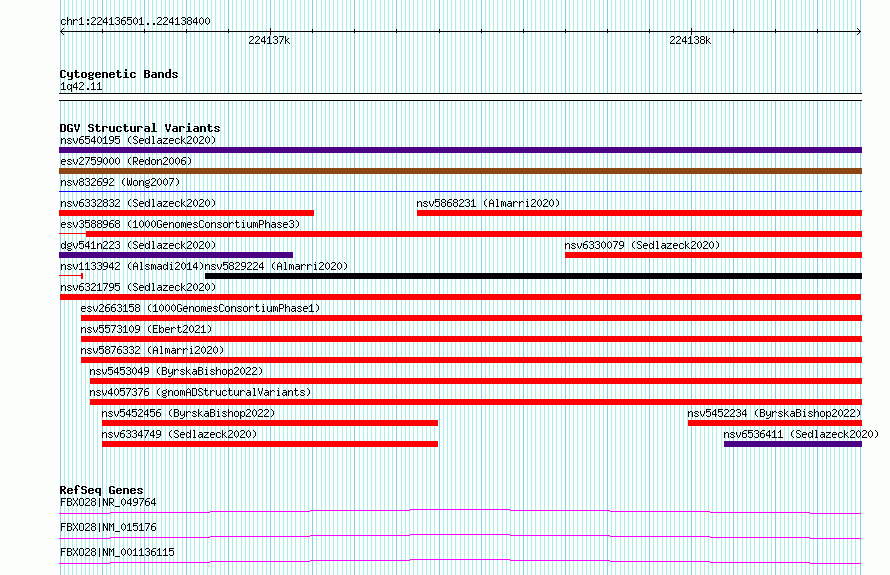Open nsv5876332 (Almarri2020) variant label
Screen dimensions: 890x575
point(152,350)
